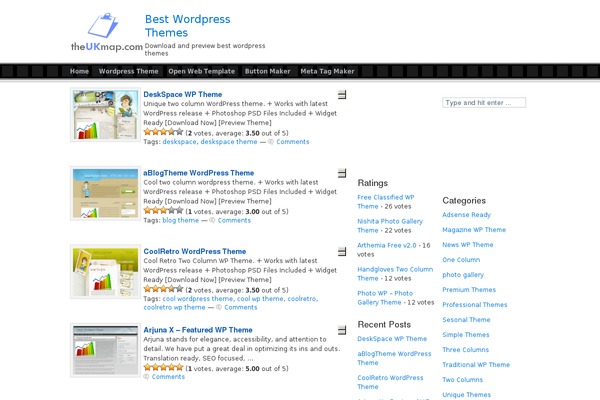Click star rating for DeskSpace WP Theme
The width and height of the screenshot is (600, 400).
[163, 132]
